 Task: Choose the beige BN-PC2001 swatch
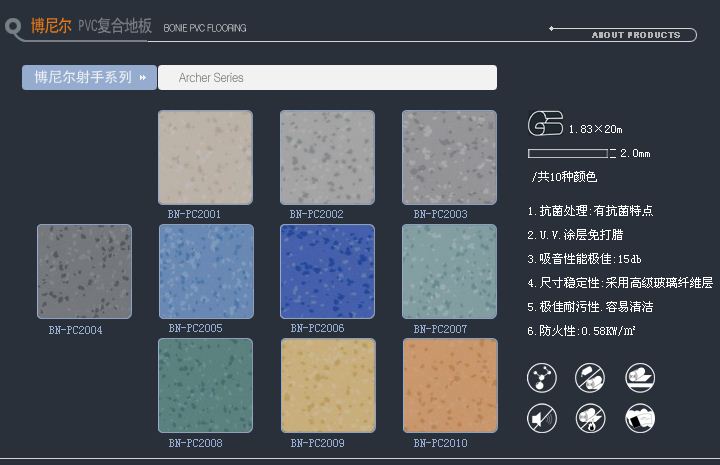pos(205,157)
